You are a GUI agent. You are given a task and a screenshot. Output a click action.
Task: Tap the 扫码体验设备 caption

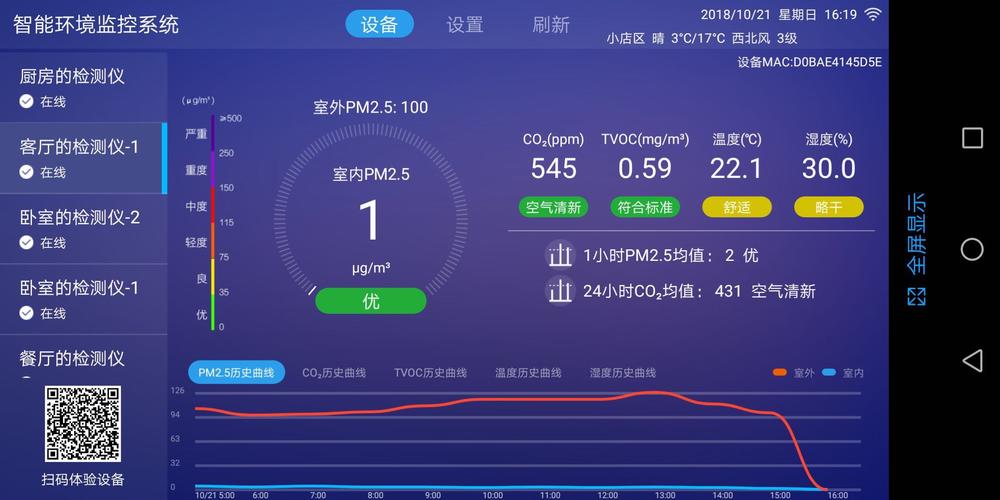[83, 480]
